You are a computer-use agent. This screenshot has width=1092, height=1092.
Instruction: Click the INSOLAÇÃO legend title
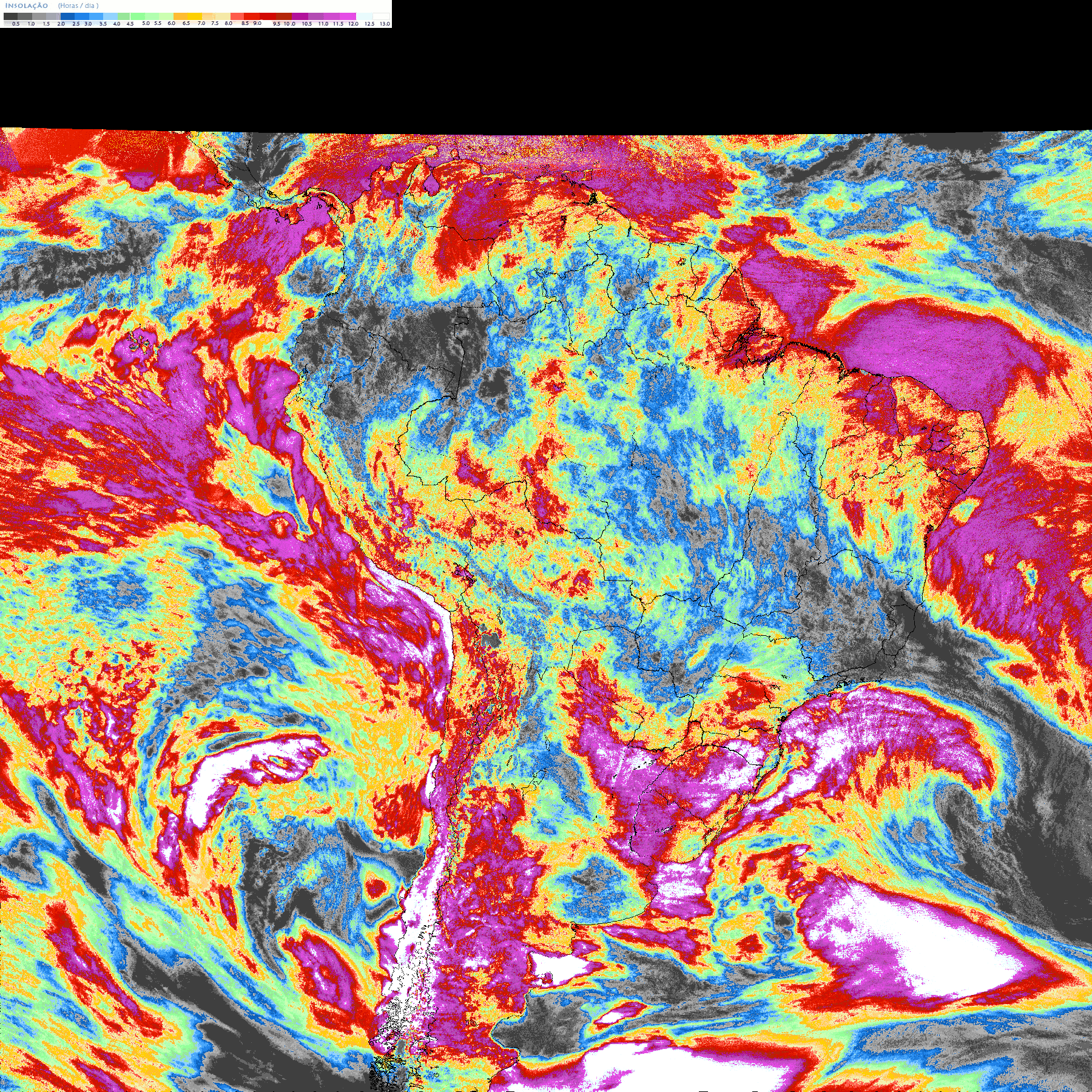[x=27, y=5]
